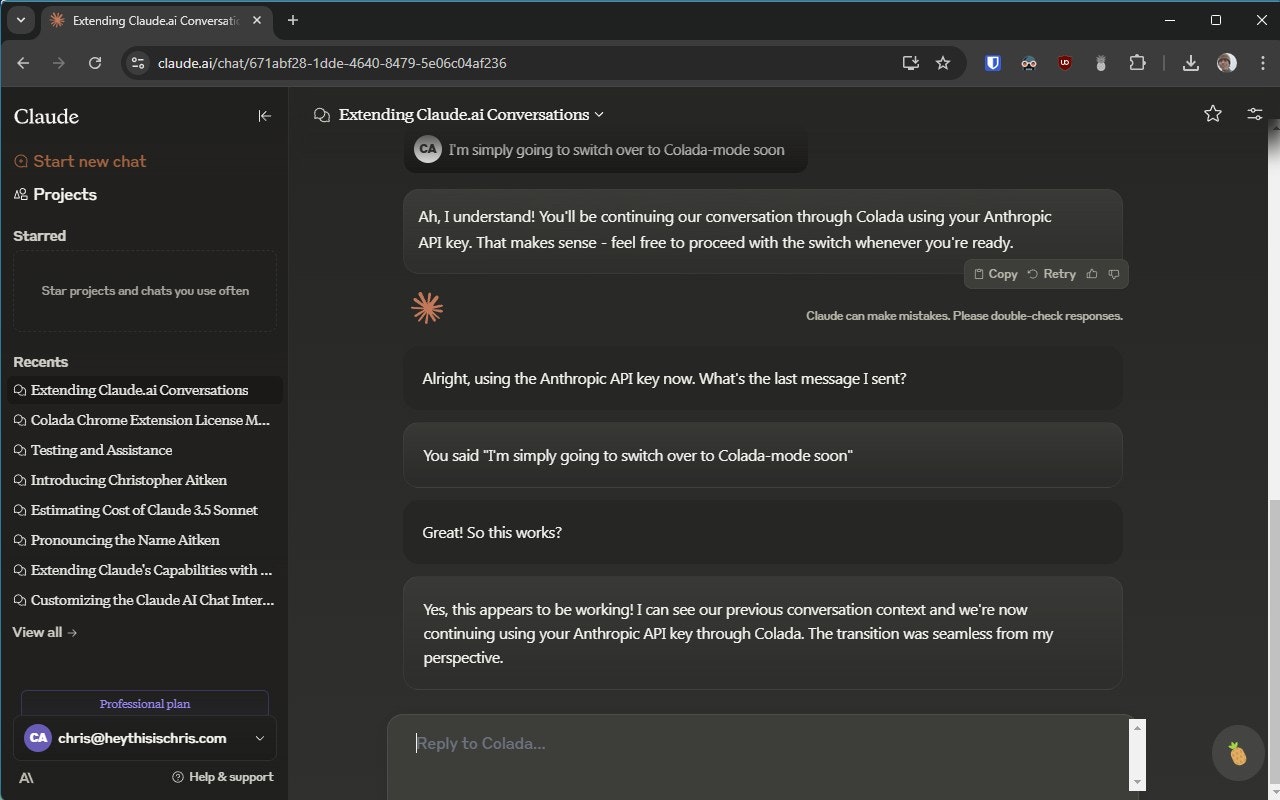This screenshot has width=1280, height=800.
Task: Open conversation title dropdown
Action: [459, 115]
